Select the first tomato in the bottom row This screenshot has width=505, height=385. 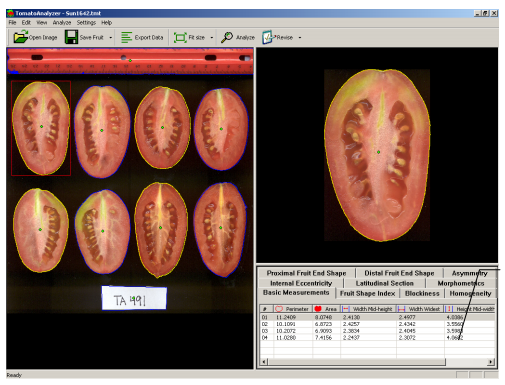coord(40,230)
